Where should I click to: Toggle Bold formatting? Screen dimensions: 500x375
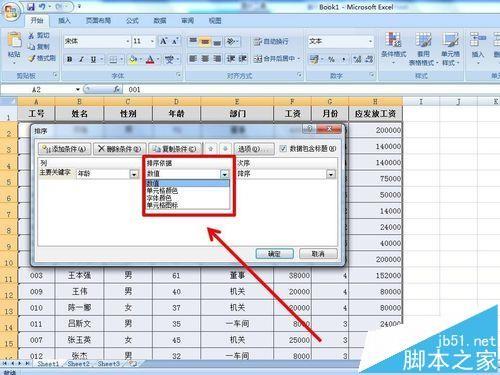(69, 59)
